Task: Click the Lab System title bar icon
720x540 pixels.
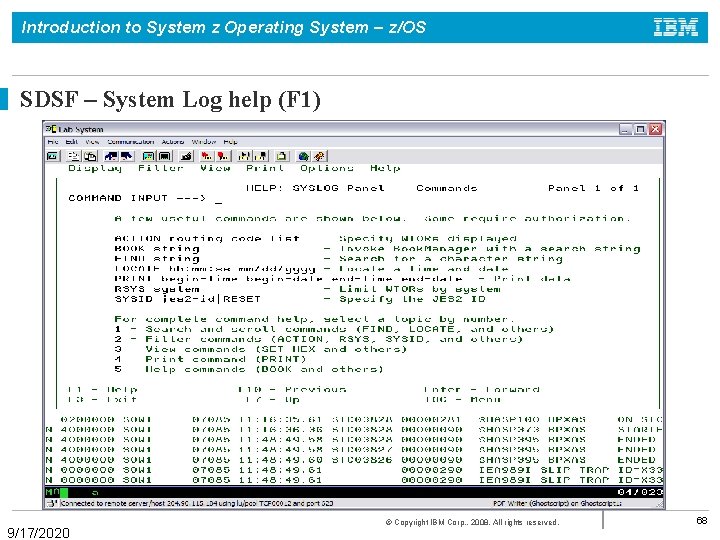Action: (x=51, y=129)
